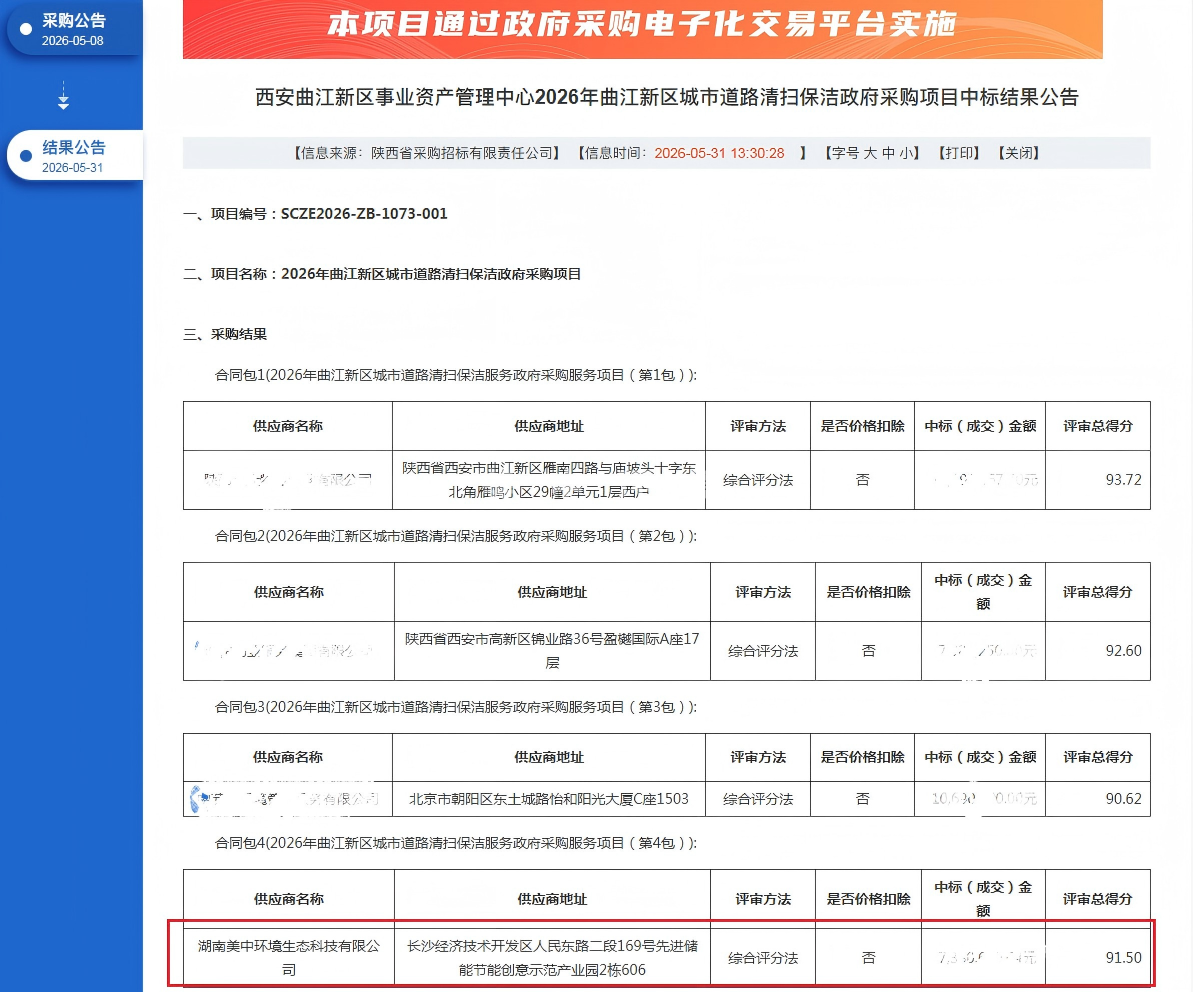Click the dashed down-arrow between timeline steps

coord(63,96)
